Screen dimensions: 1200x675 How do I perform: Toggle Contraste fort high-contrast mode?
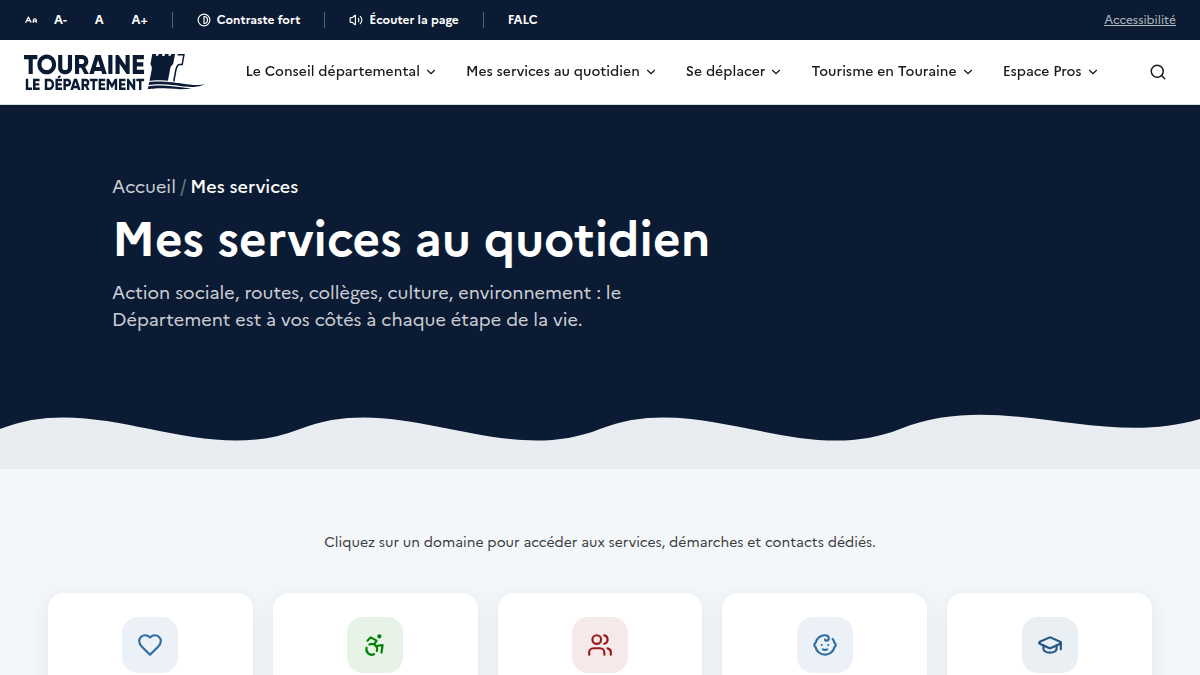(x=249, y=20)
